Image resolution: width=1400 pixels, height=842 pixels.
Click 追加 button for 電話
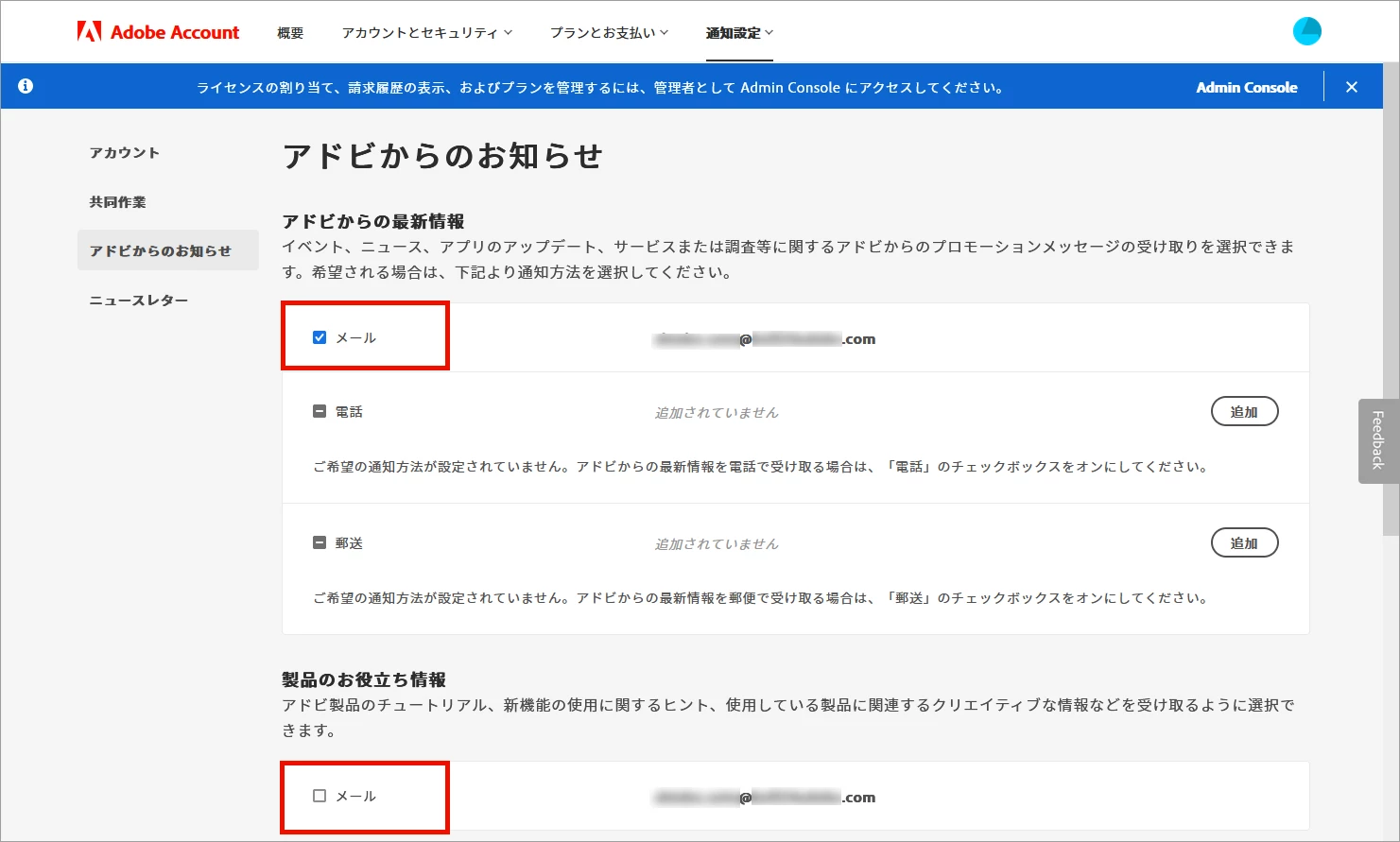click(x=1245, y=412)
